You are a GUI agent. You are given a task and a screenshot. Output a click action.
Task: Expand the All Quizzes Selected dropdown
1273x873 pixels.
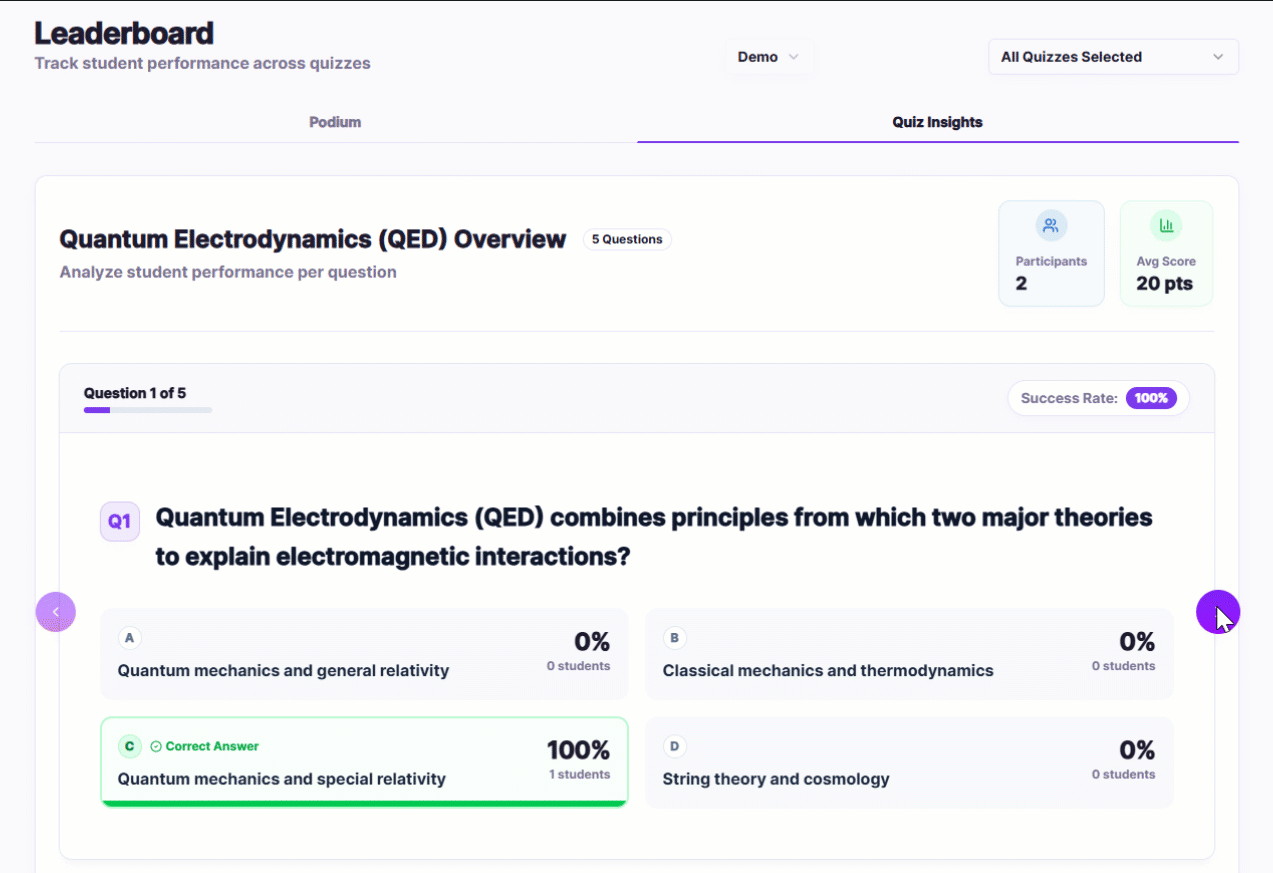coord(1112,57)
